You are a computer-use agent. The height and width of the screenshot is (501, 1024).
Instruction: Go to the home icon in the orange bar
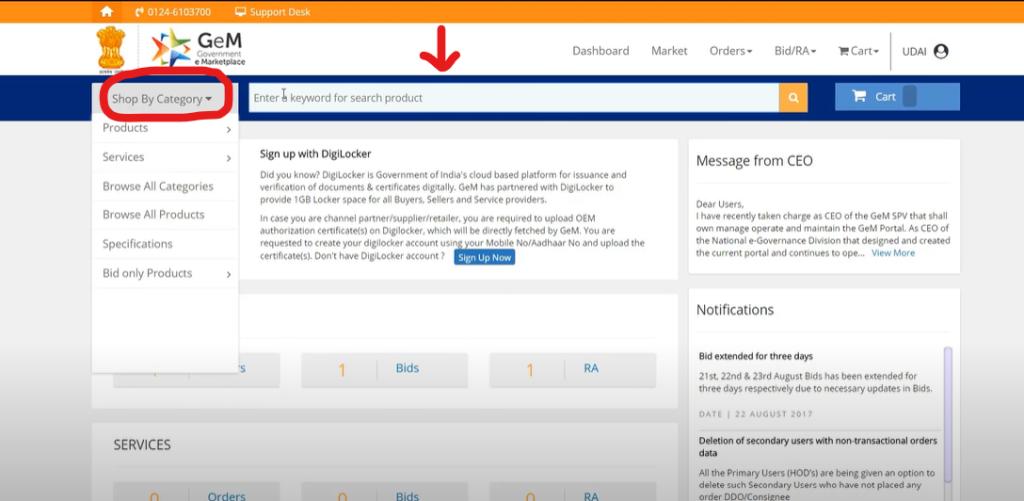coord(106,12)
